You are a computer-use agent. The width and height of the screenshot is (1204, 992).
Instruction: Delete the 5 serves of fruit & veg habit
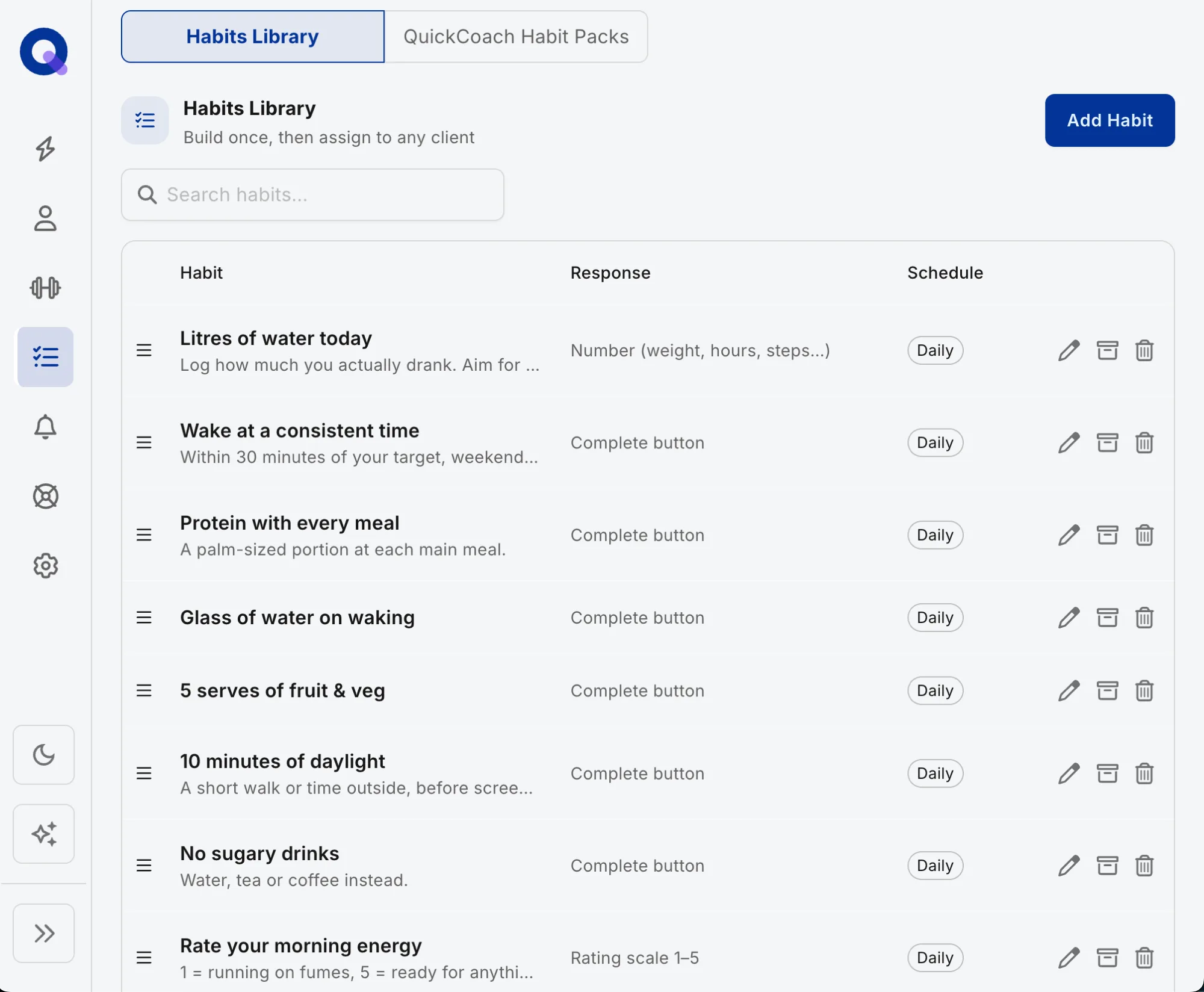(1144, 690)
